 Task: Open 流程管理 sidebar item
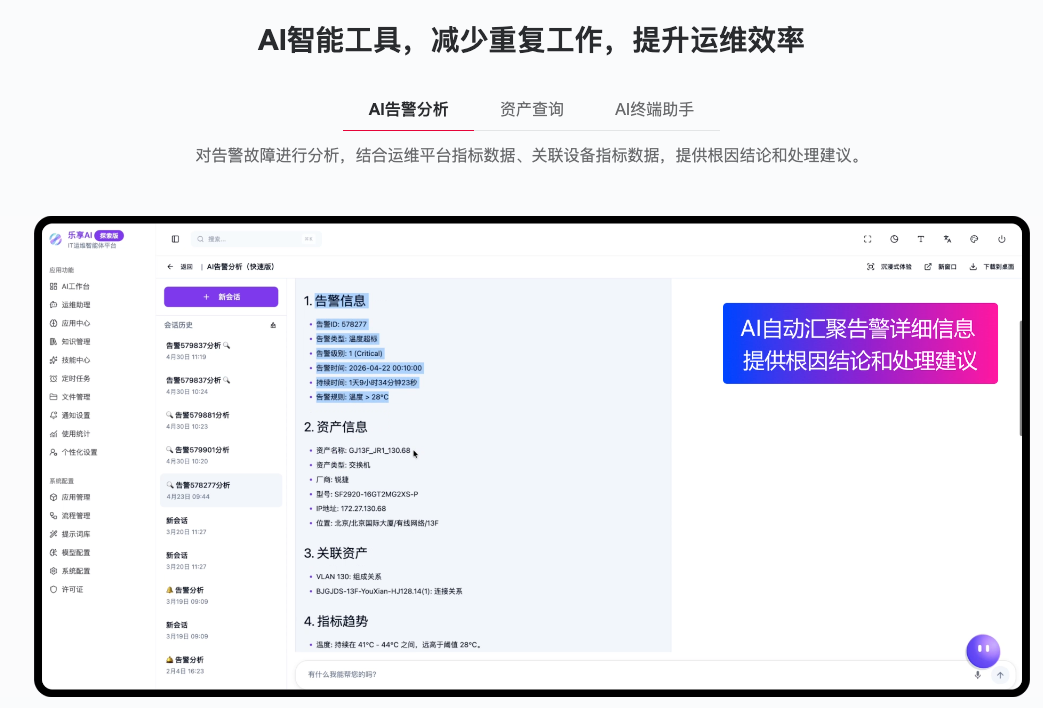coord(70,516)
